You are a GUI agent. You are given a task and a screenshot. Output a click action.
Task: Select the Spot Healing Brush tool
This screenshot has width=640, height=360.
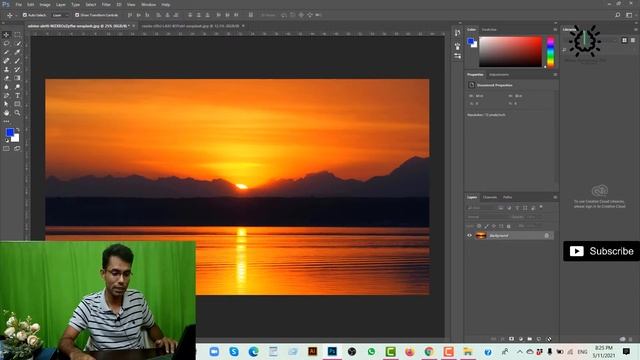coord(6,60)
